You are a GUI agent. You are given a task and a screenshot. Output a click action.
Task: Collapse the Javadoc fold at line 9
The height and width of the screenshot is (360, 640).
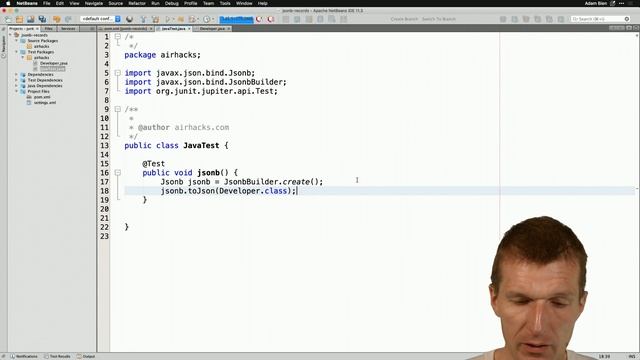[x=118, y=109]
